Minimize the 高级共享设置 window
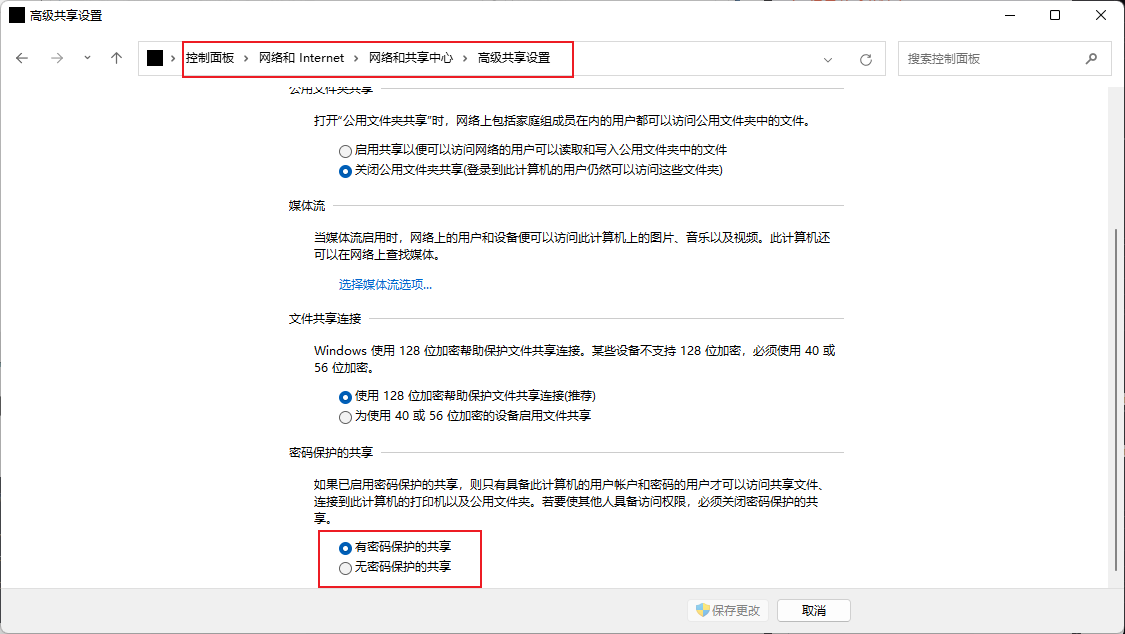 pos(1010,15)
